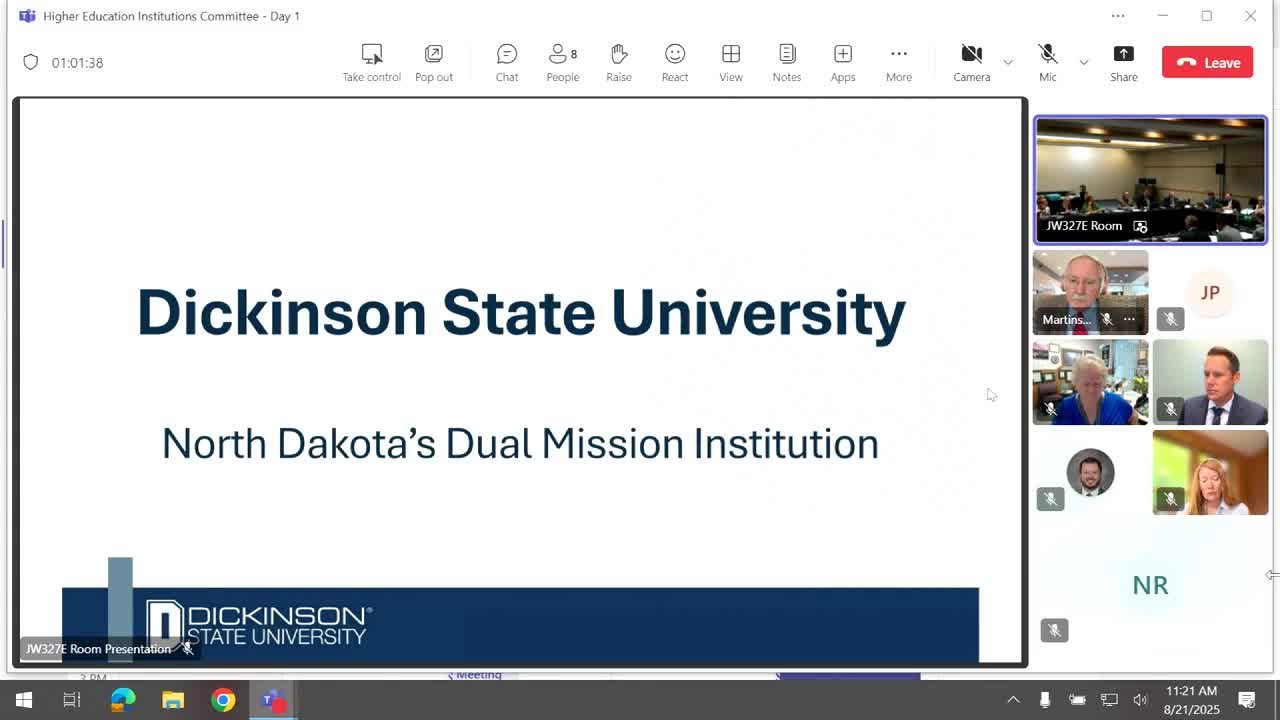Select the woman in blue shirt video tile
Viewport: 1280px width, 720px height.
pyautogui.click(x=1090, y=382)
